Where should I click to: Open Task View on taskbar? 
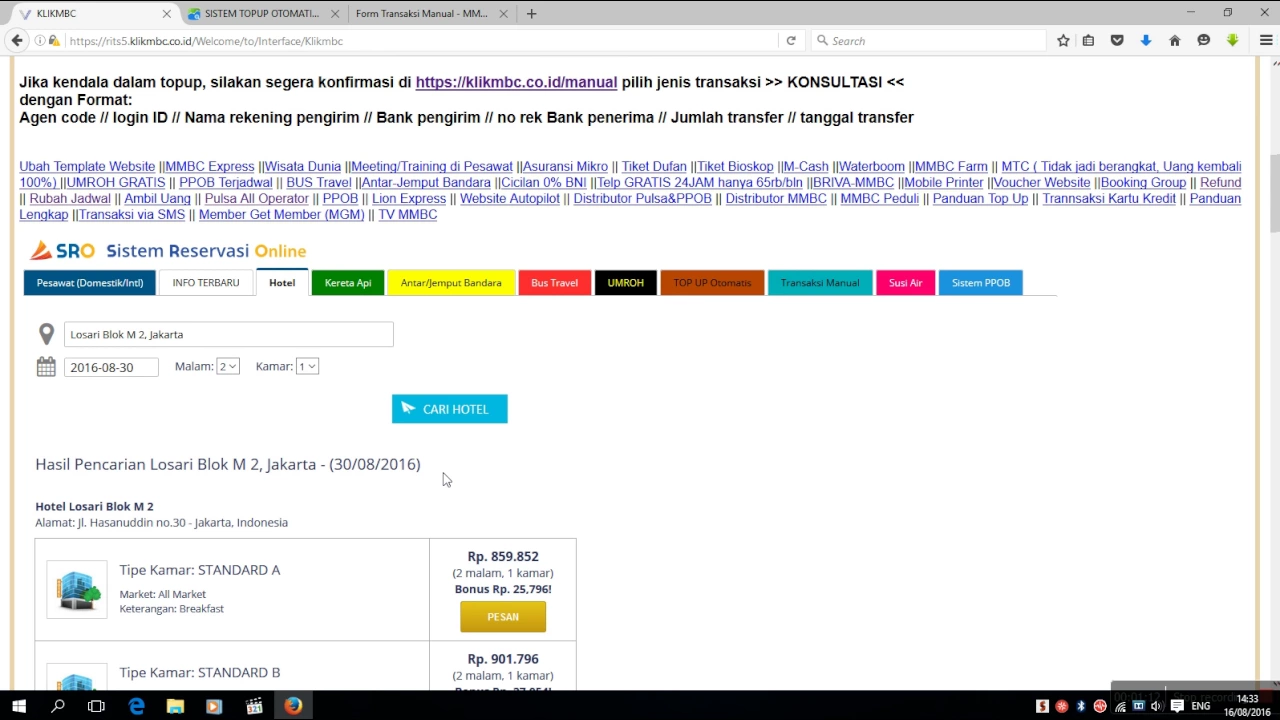[96, 706]
